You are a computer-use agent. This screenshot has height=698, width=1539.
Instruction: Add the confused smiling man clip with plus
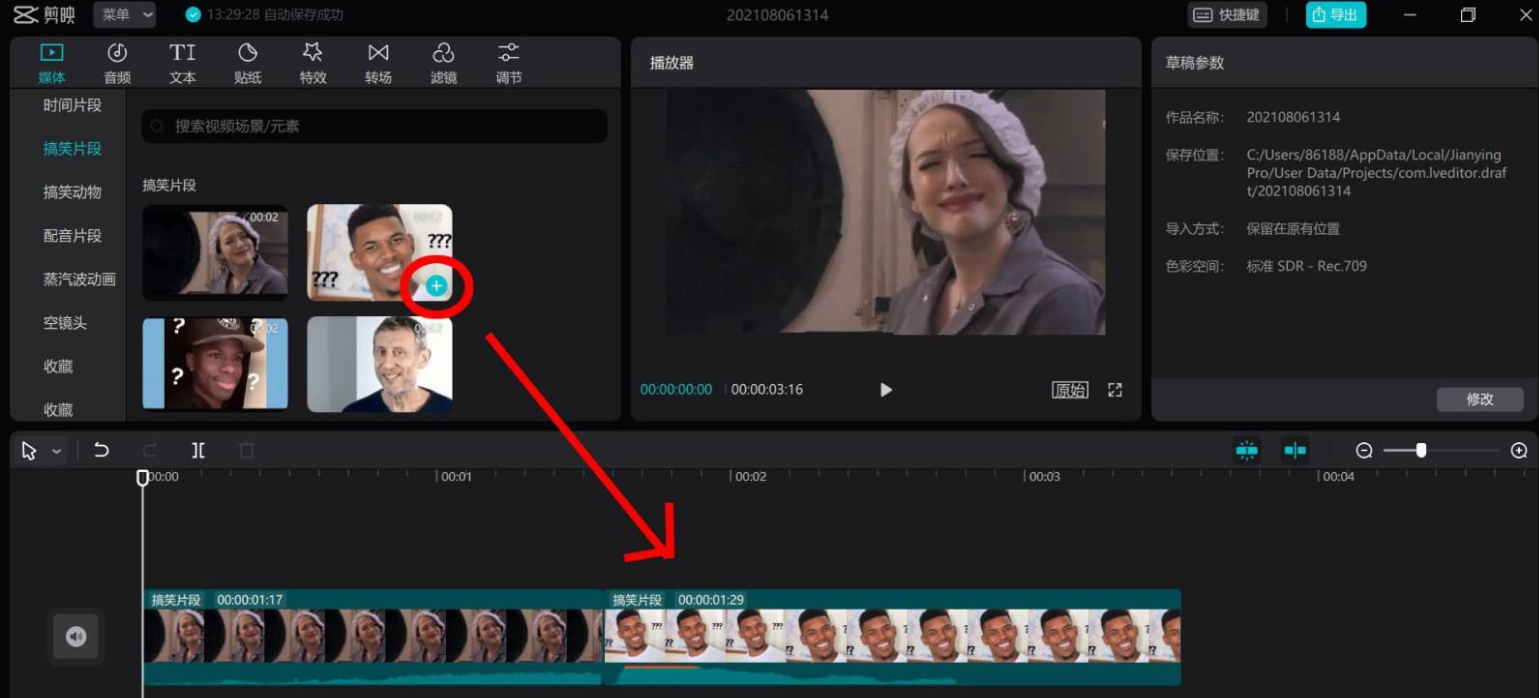point(436,286)
